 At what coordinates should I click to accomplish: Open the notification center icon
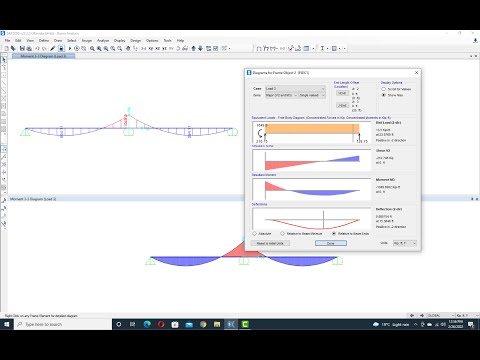click(471, 324)
